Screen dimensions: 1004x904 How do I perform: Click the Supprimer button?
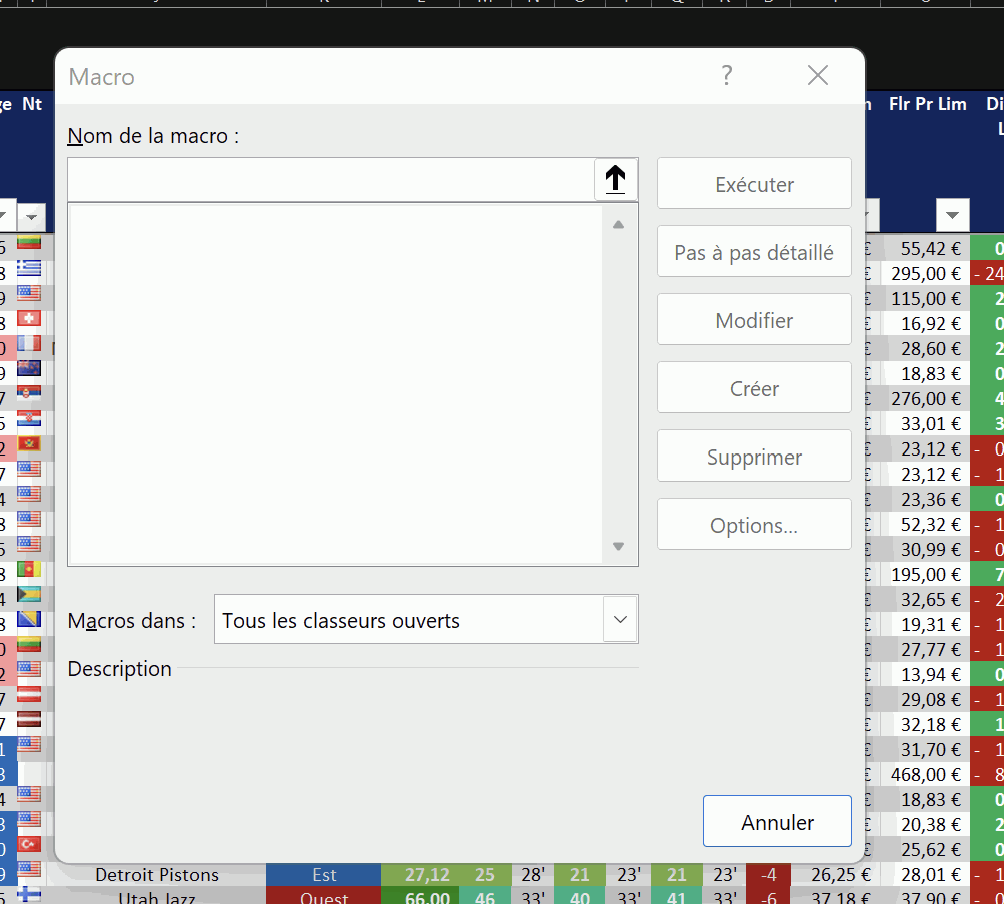pos(754,456)
